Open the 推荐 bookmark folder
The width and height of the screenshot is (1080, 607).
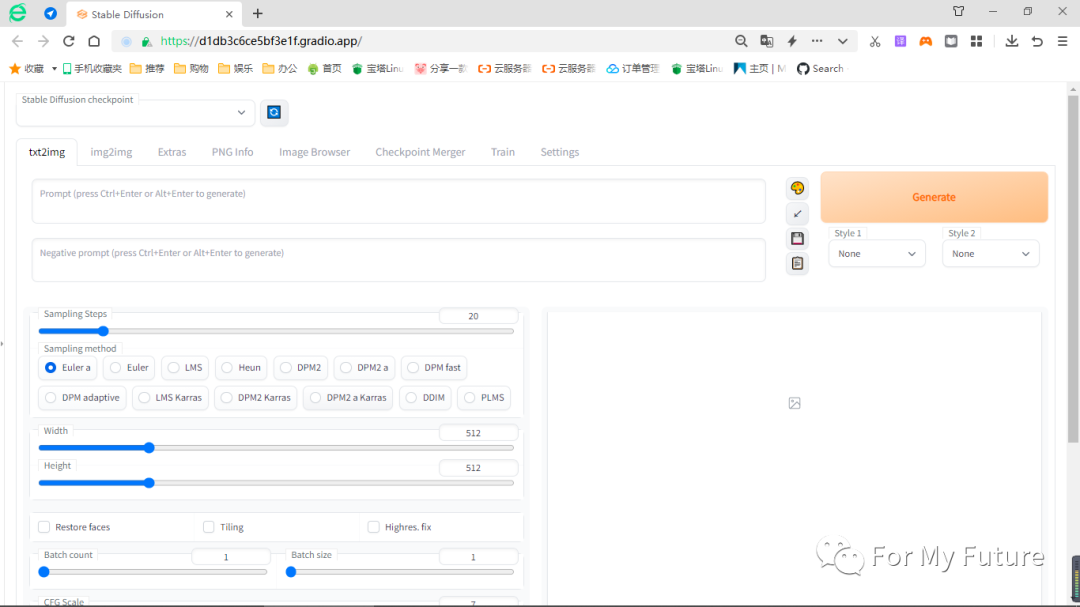[x=147, y=68]
